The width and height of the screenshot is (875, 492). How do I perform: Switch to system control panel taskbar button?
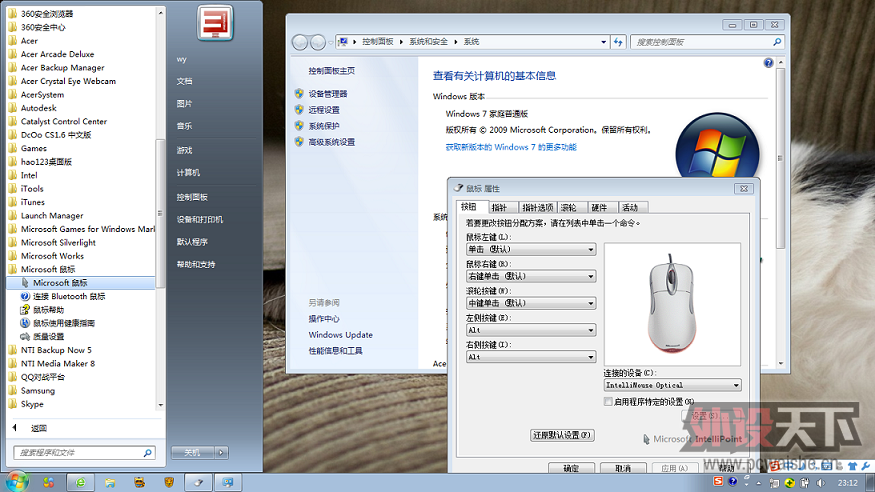tap(228, 483)
